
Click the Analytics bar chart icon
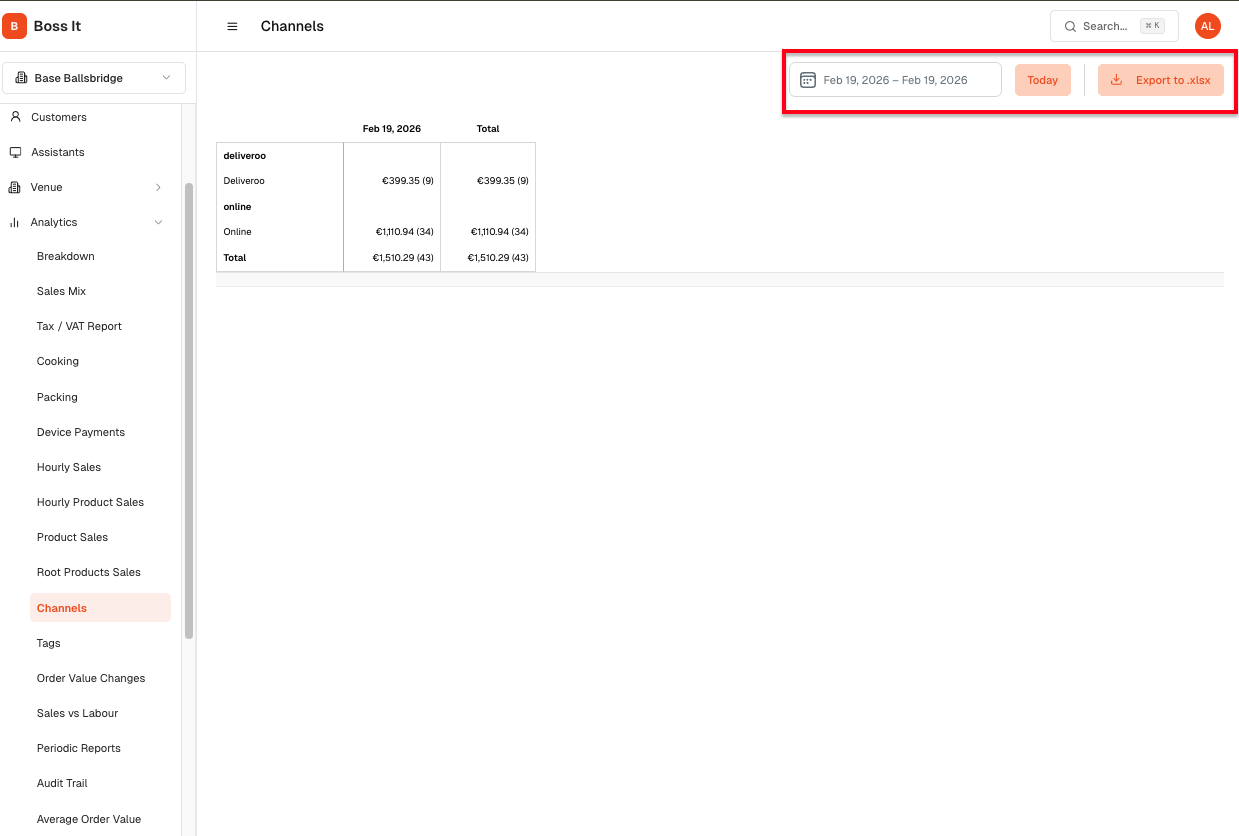click(15, 222)
